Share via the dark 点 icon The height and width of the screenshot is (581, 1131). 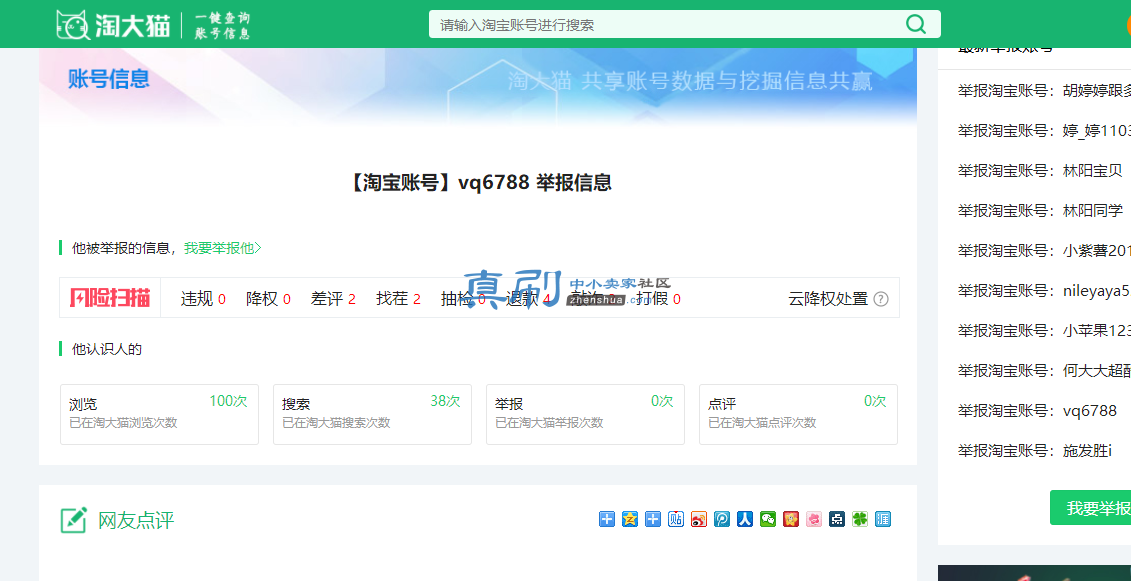pos(837,519)
